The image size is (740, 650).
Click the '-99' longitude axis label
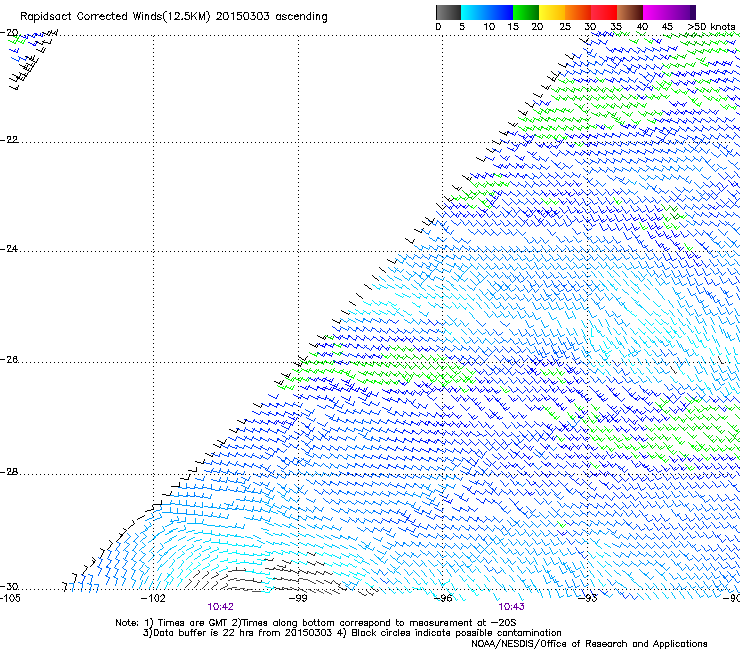(298, 598)
